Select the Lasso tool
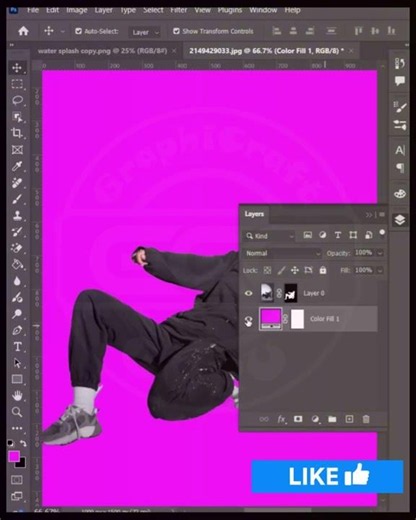This screenshot has height=520, width=416. click(17, 100)
